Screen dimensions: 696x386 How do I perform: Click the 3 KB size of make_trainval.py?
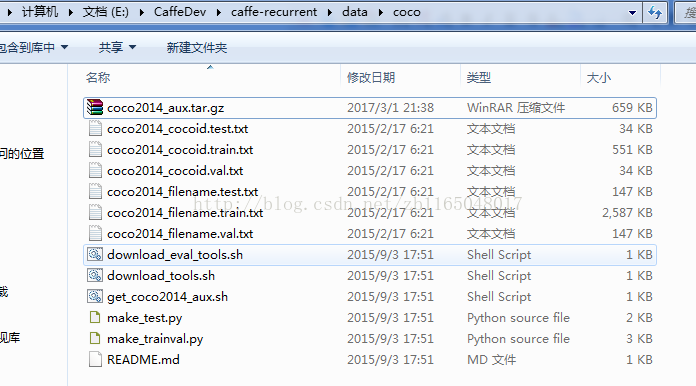pos(639,339)
